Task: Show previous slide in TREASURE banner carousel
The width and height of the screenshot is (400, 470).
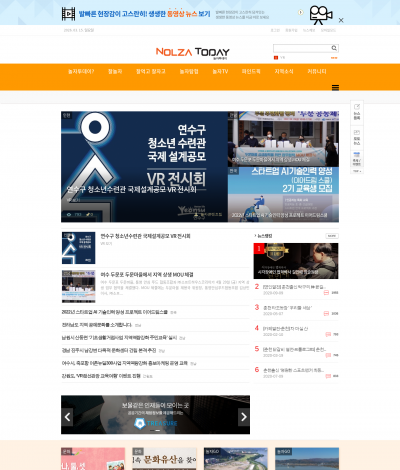Action: [67, 417]
